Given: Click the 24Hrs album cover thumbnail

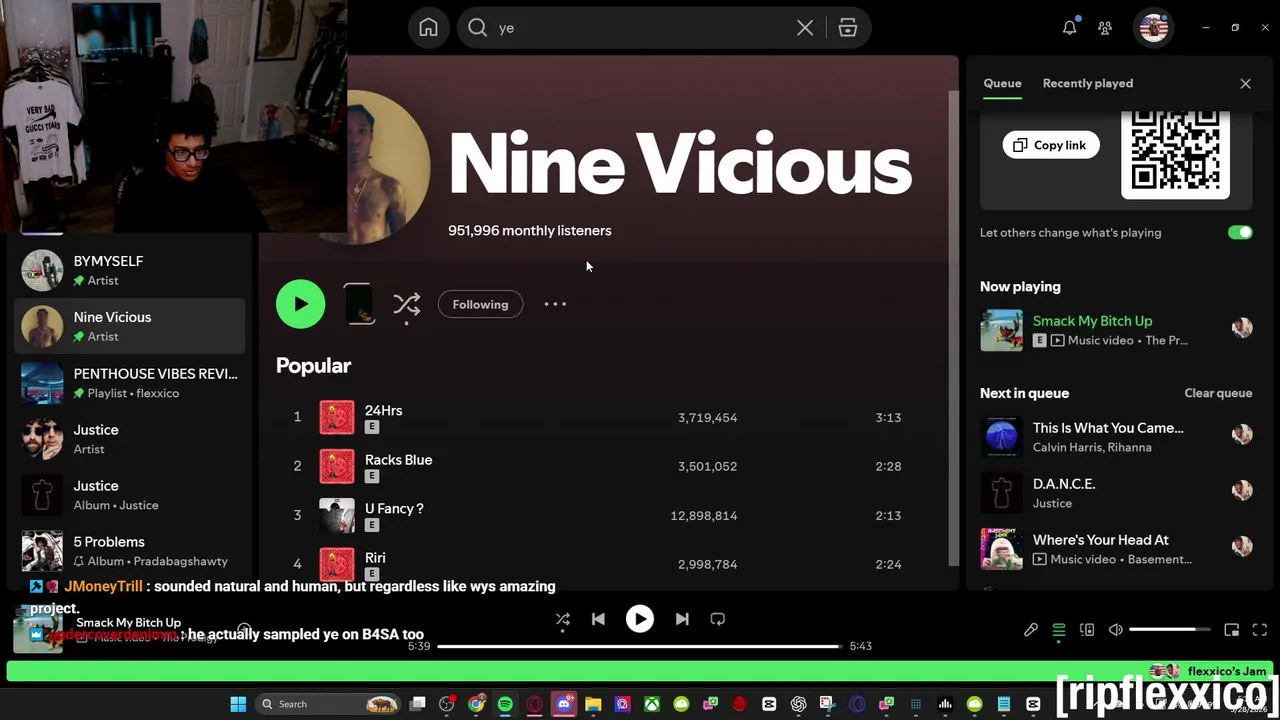Looking at the screenshot, I should point(337,417).
